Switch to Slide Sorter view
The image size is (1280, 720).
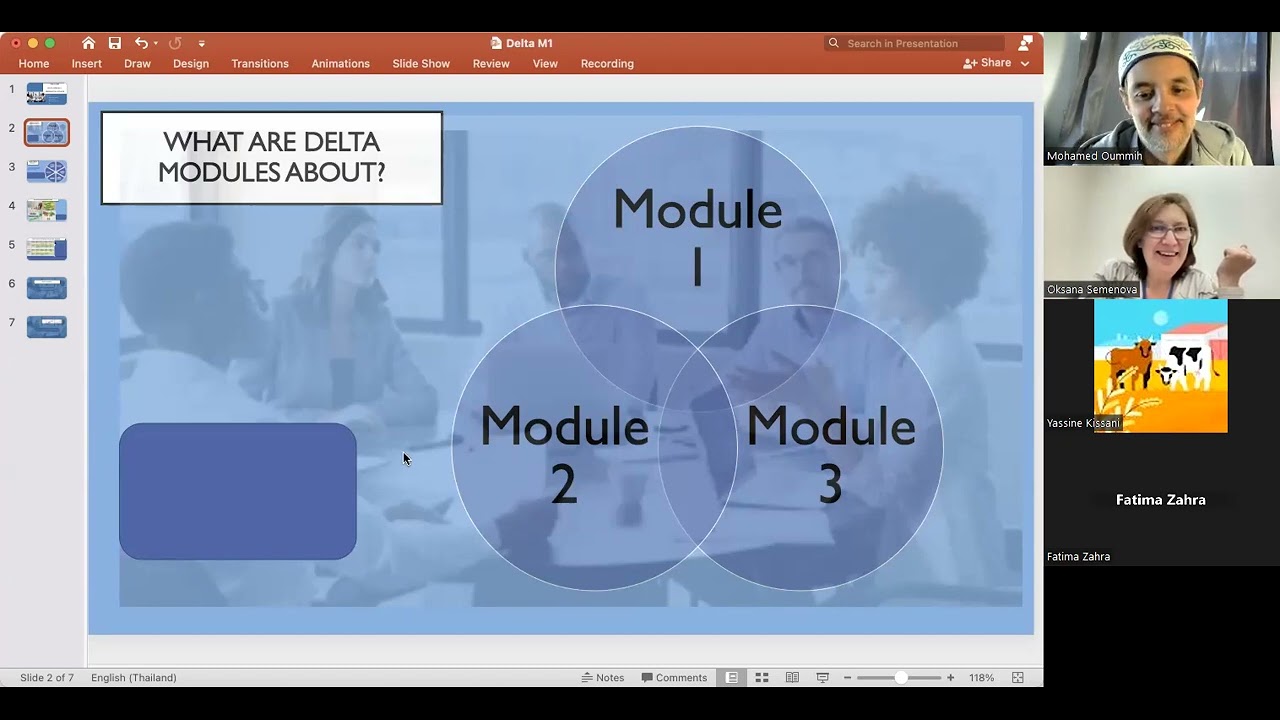[762, 678]
